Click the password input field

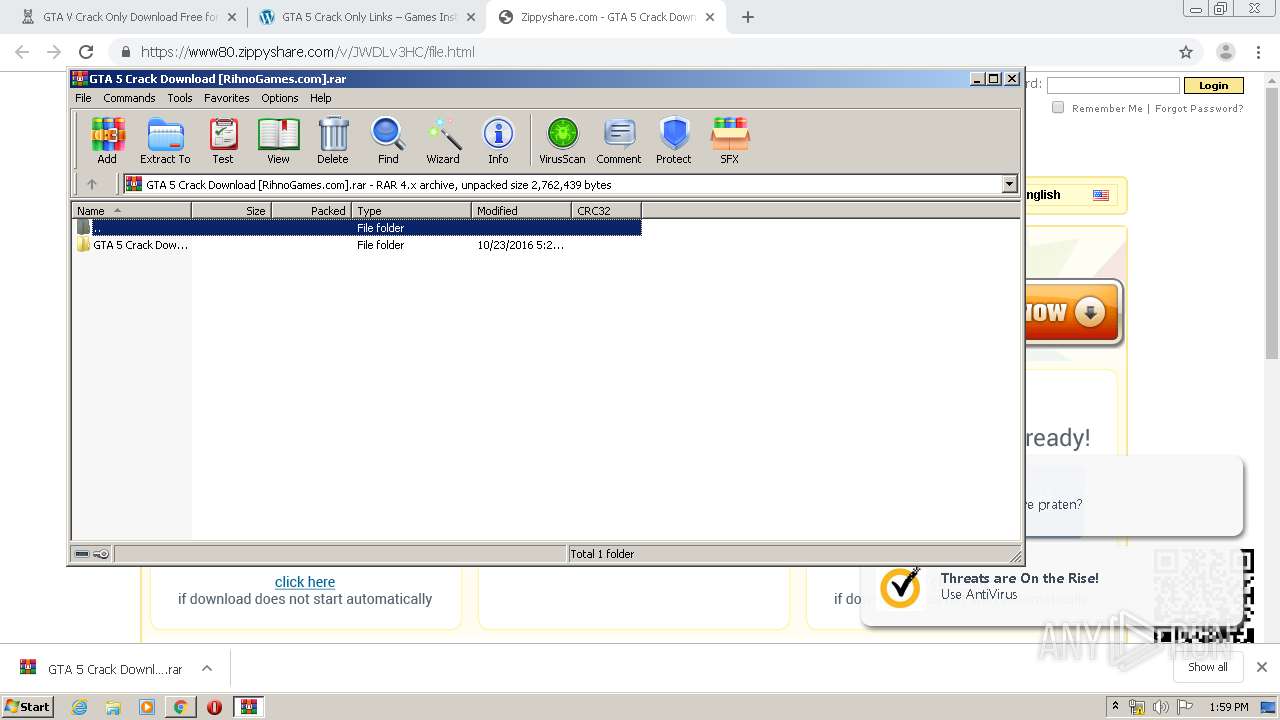click(1113, 86)
